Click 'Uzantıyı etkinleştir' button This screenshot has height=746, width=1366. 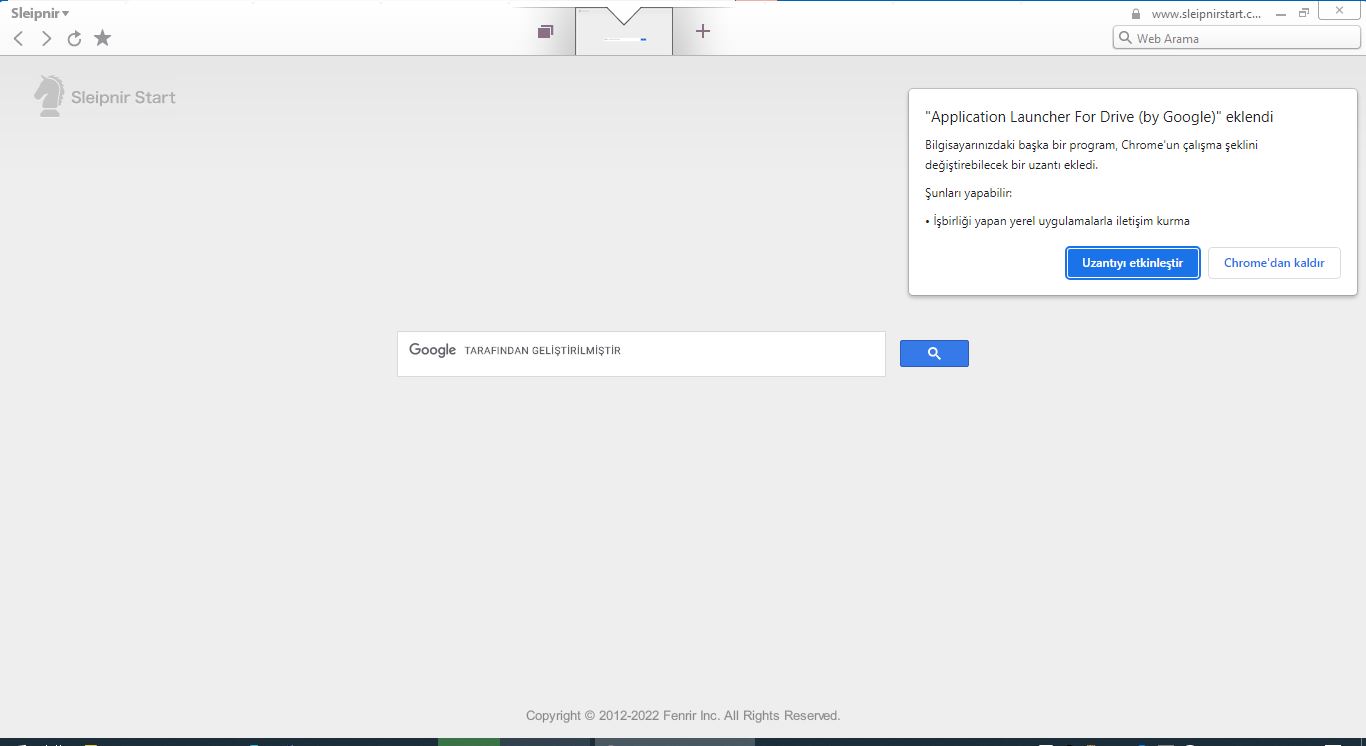tap(1132, 263)
